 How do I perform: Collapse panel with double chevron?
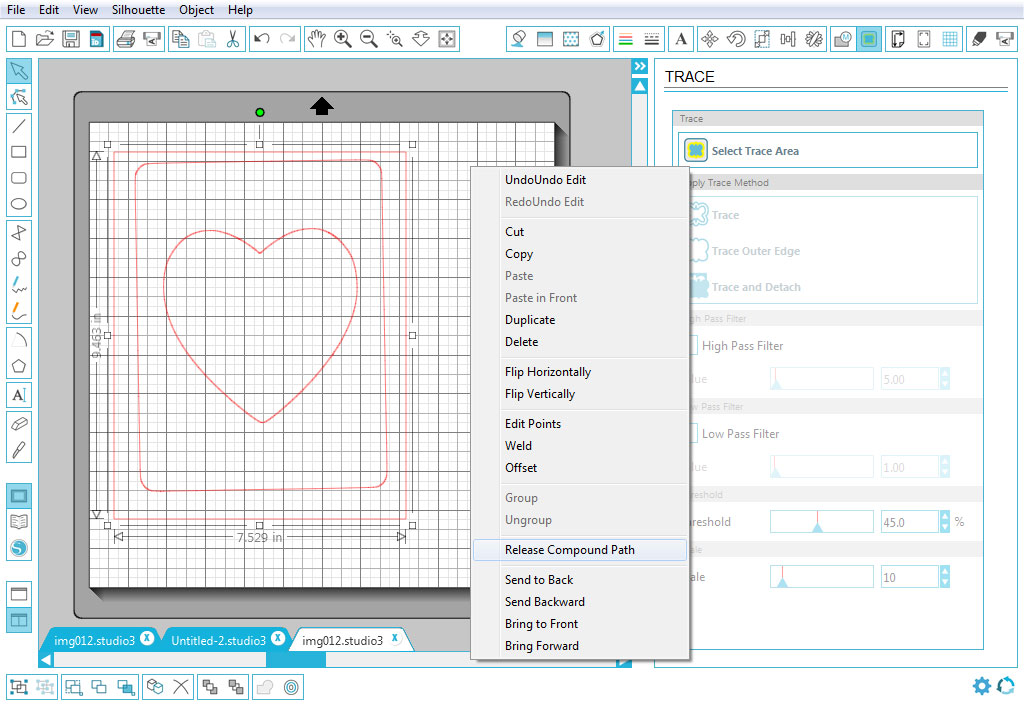640,66
